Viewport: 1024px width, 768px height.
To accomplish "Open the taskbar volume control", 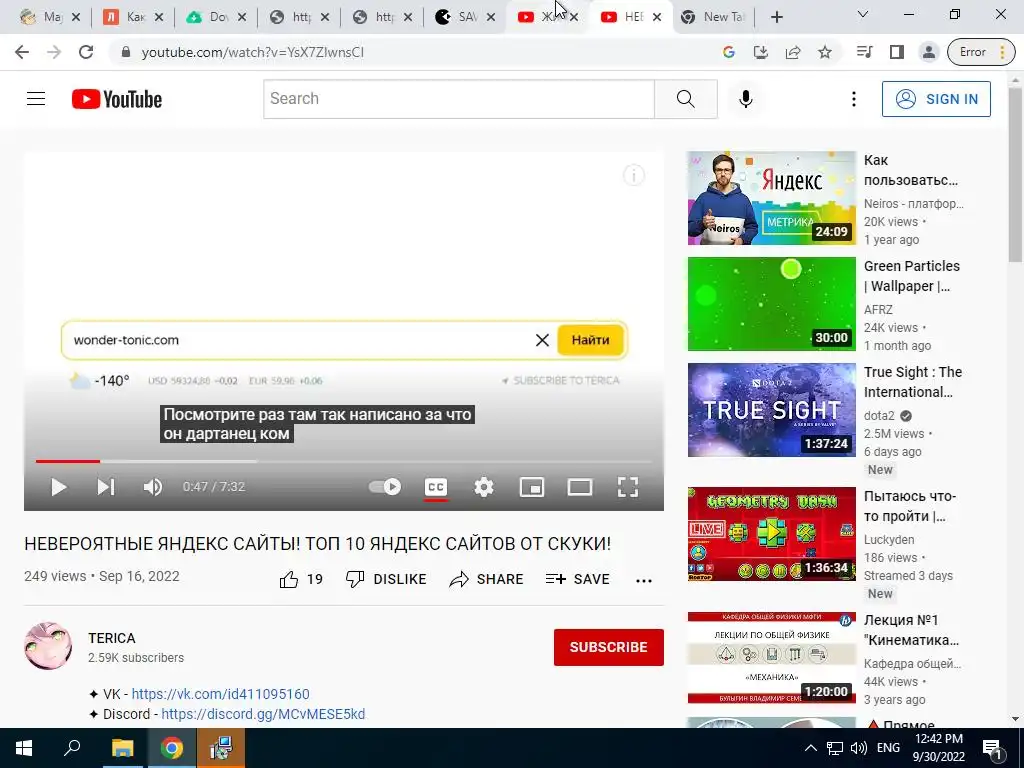I will [859, 748].
